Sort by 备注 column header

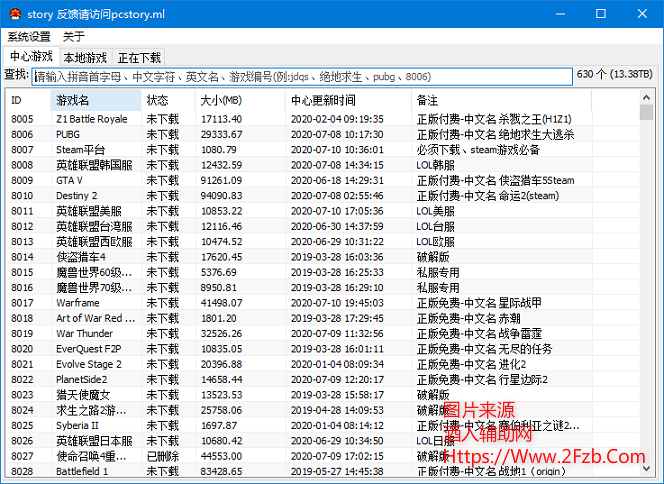(501, 100)
